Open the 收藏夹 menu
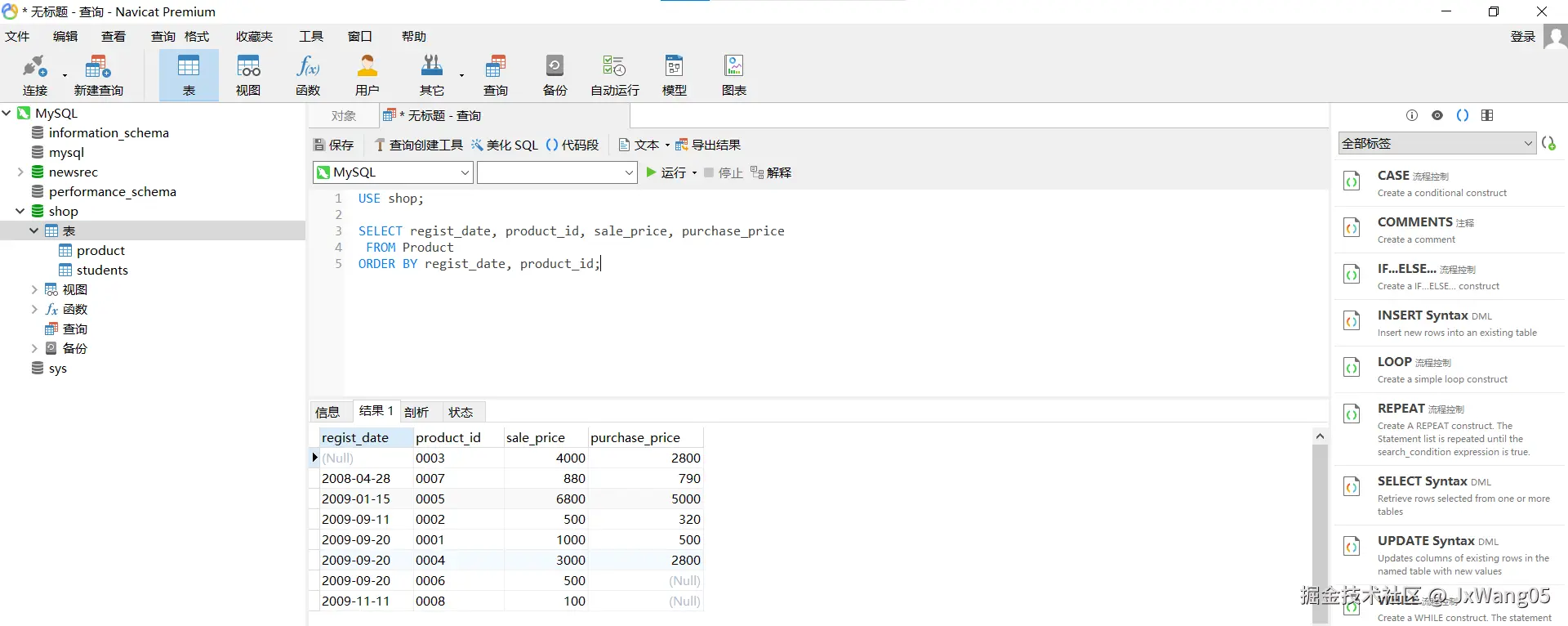 coord(255,37)
